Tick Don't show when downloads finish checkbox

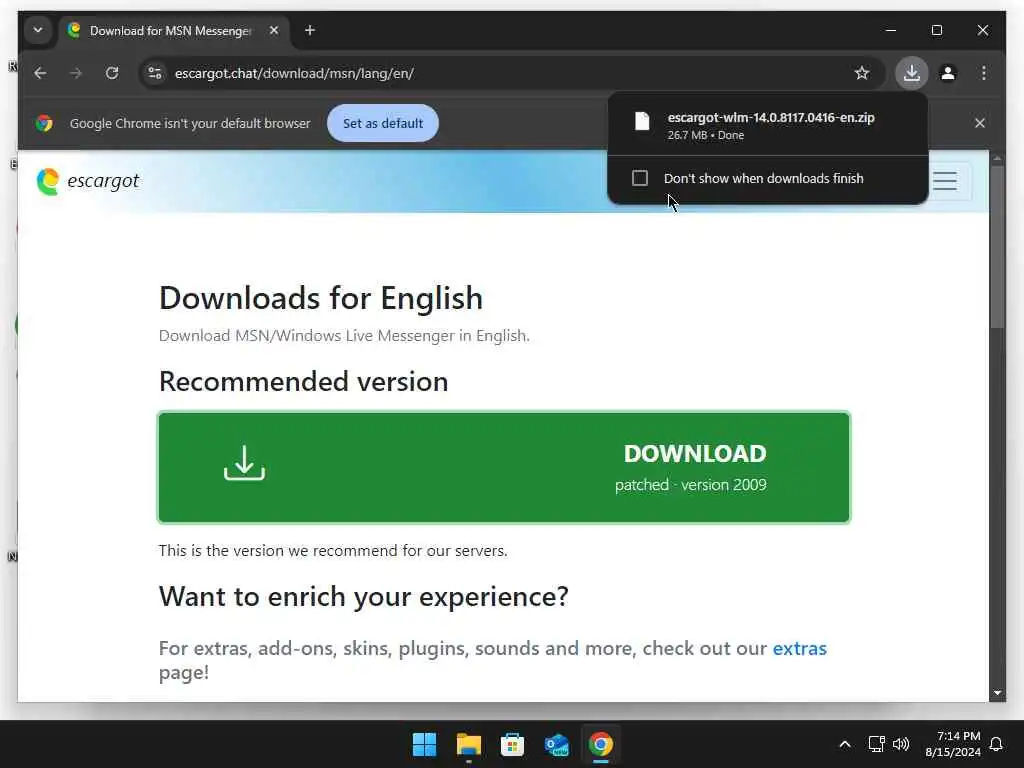coord(640,178)
